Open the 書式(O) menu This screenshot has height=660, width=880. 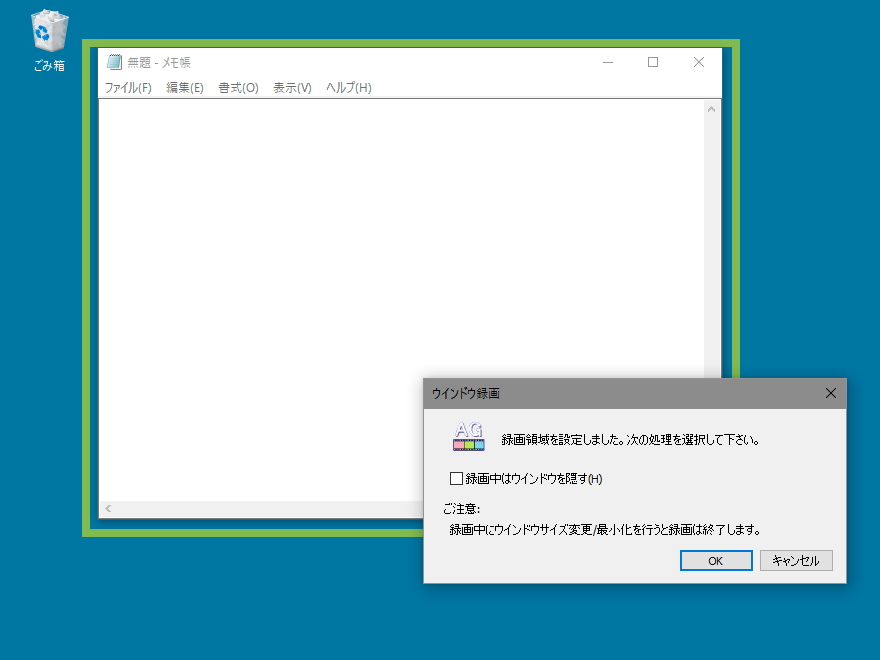pyautogui.click(x=237, y=88)
